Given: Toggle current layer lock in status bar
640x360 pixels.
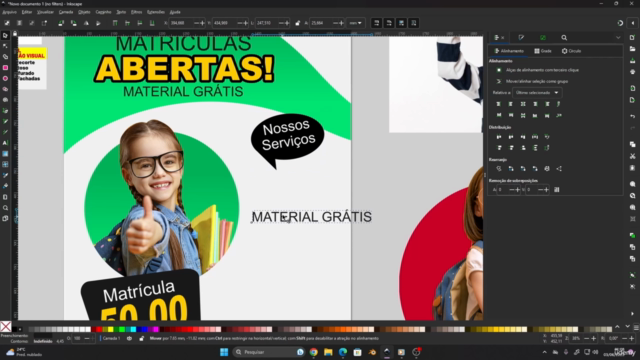Looking at the screenshot, I should (x=141, y=338).
